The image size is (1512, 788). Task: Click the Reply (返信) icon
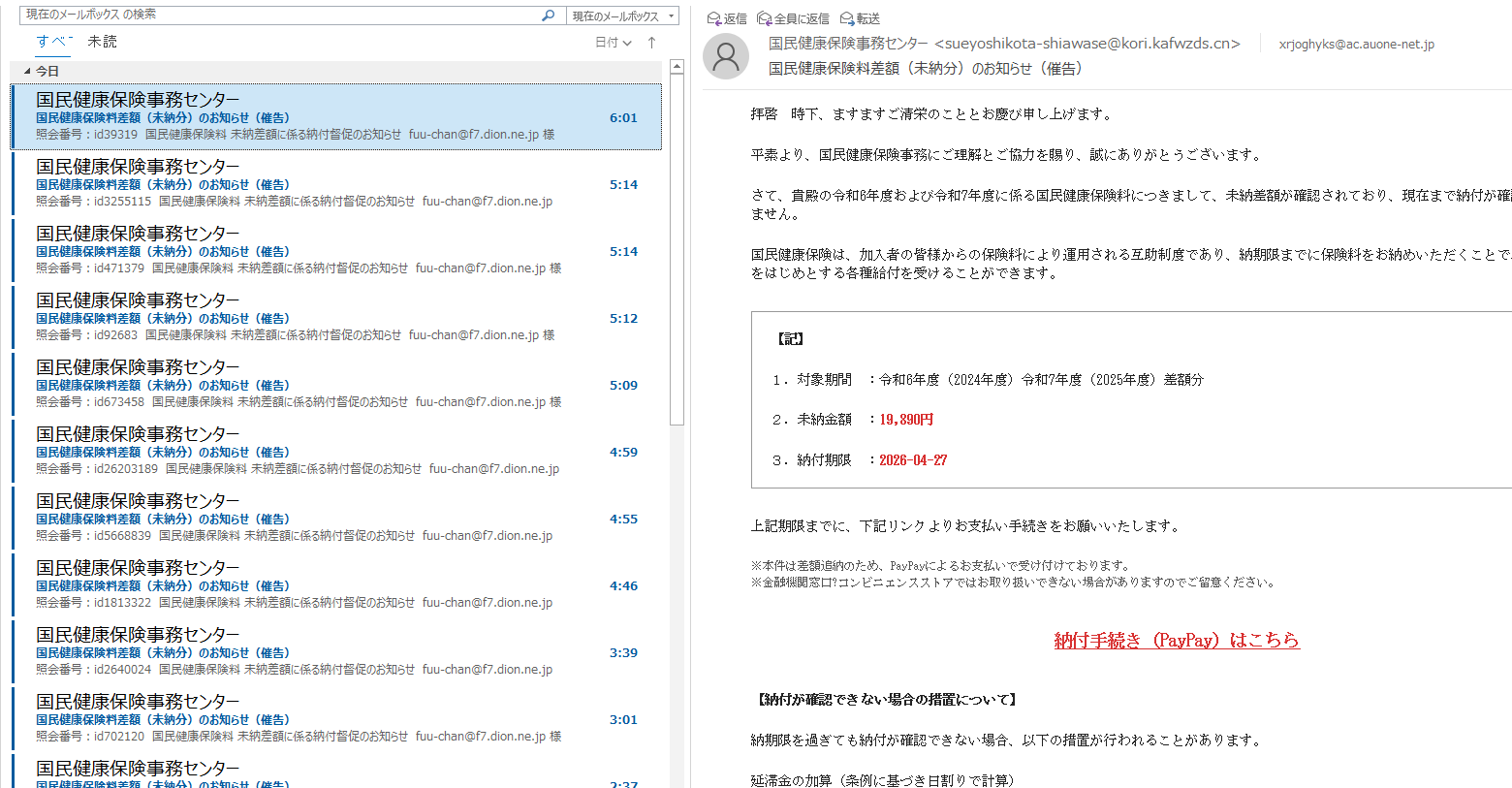click(x=714, y=18)
